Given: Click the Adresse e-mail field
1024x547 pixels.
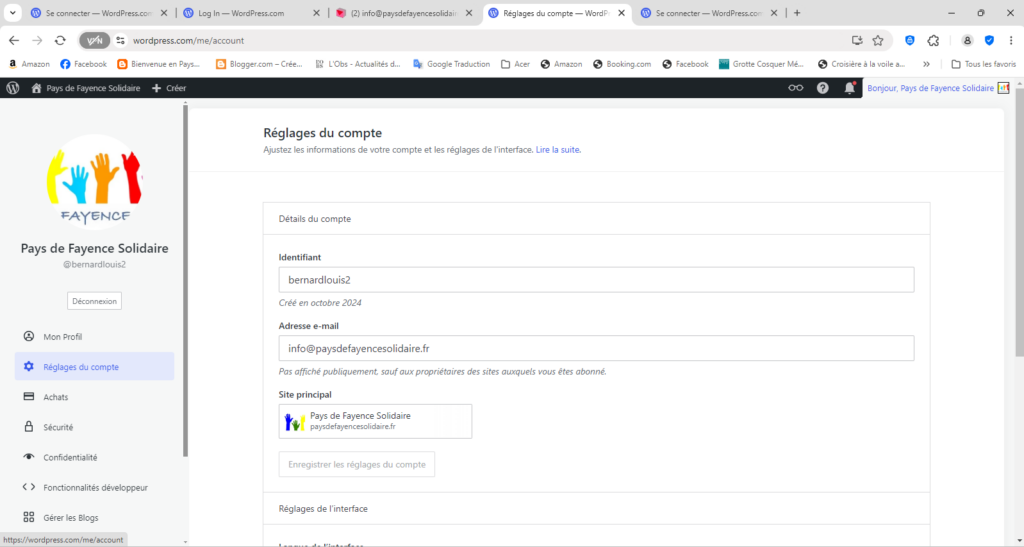Looking at the screenshot, I should pos(596,348).
